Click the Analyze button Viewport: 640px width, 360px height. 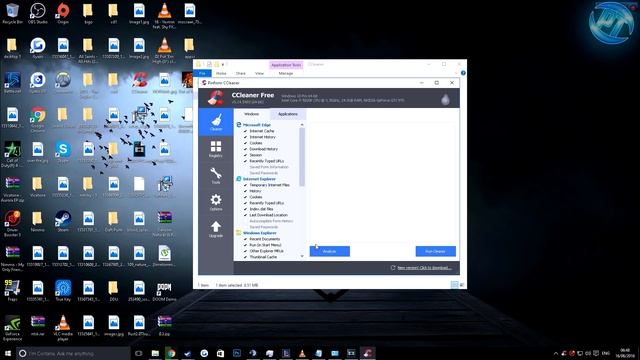pos(329,251)
